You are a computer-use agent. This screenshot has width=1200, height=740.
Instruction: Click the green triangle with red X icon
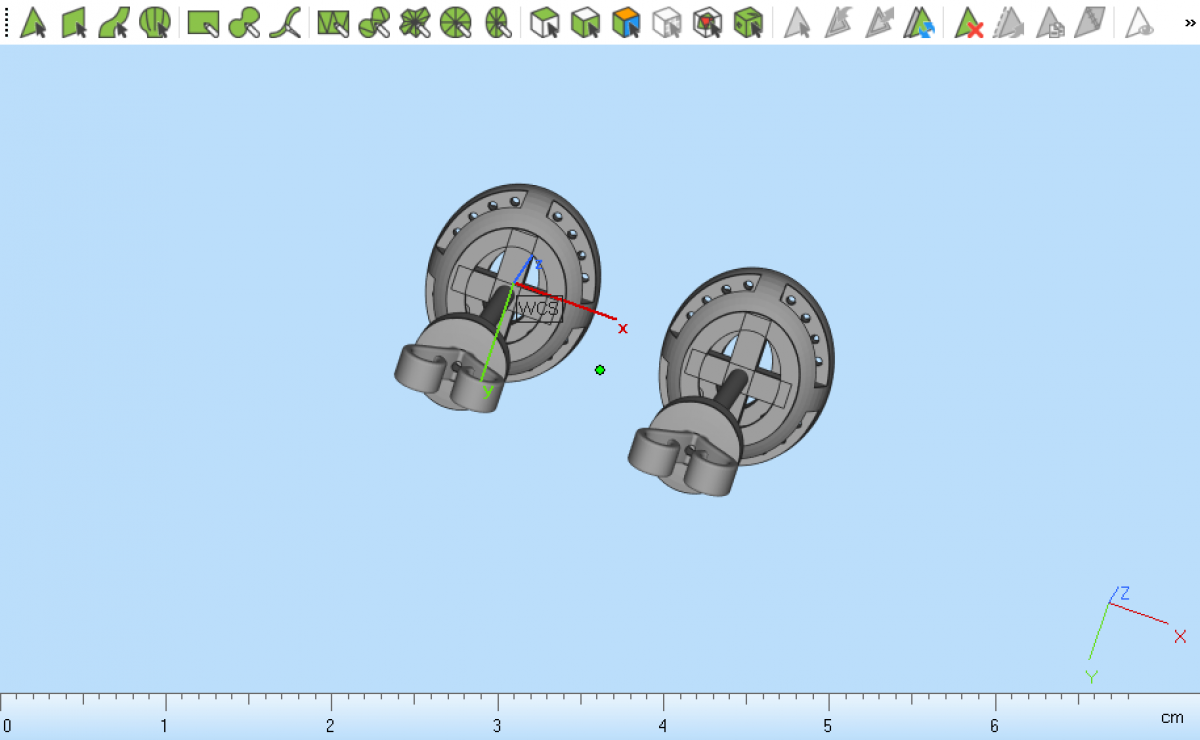[968, 22]
